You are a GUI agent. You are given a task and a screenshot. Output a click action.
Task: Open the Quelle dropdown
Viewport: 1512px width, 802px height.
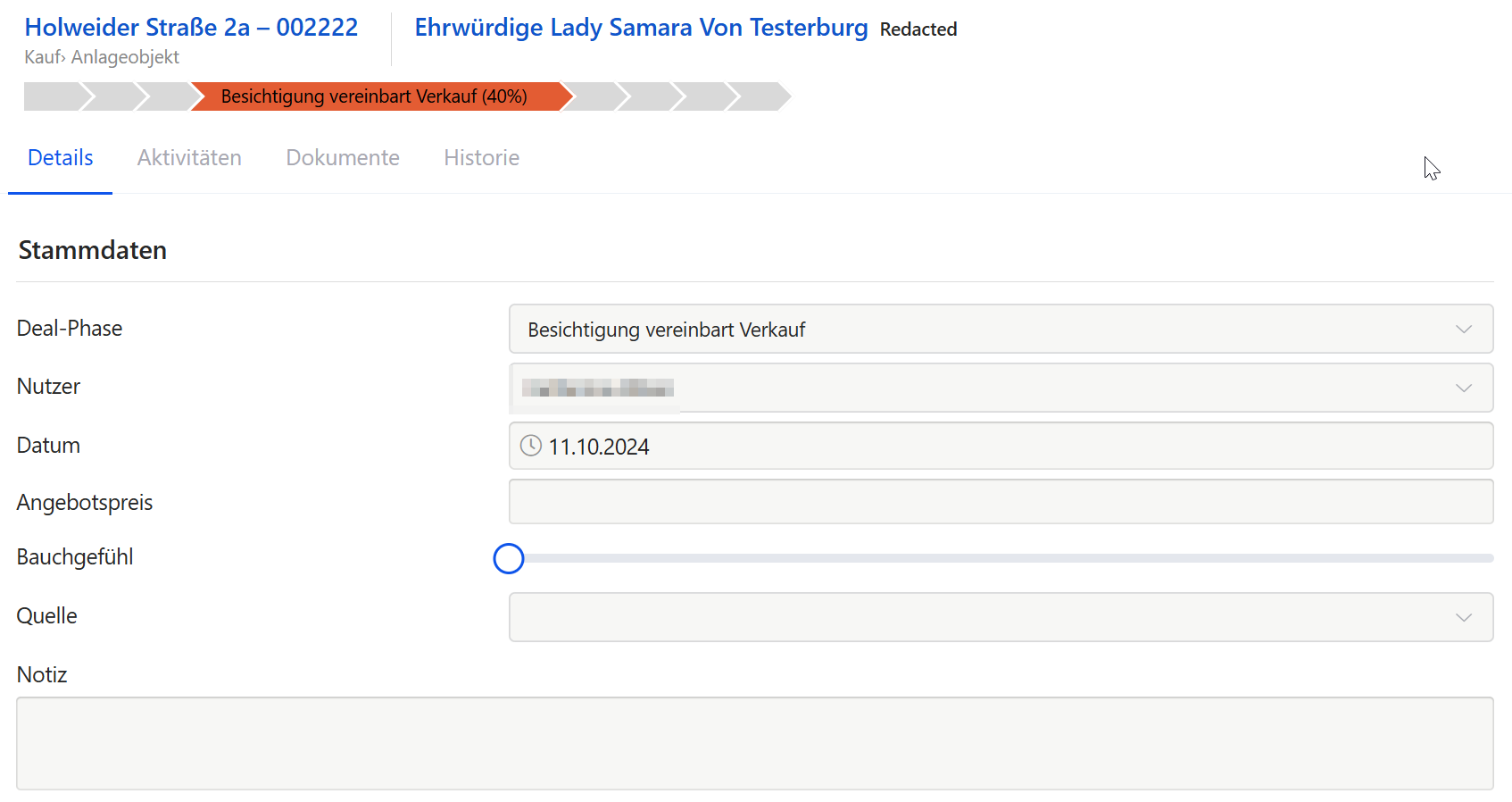(1463, 617)
